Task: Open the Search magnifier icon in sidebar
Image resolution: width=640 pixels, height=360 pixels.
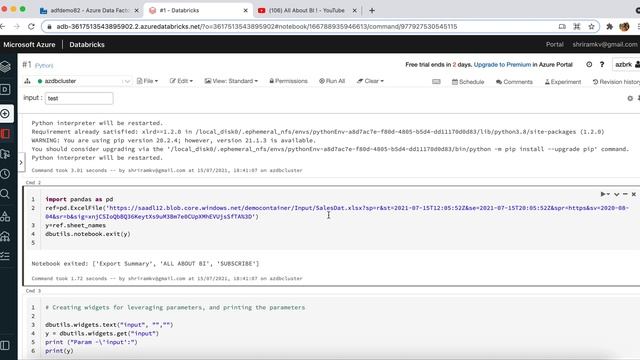Action: 5,194
